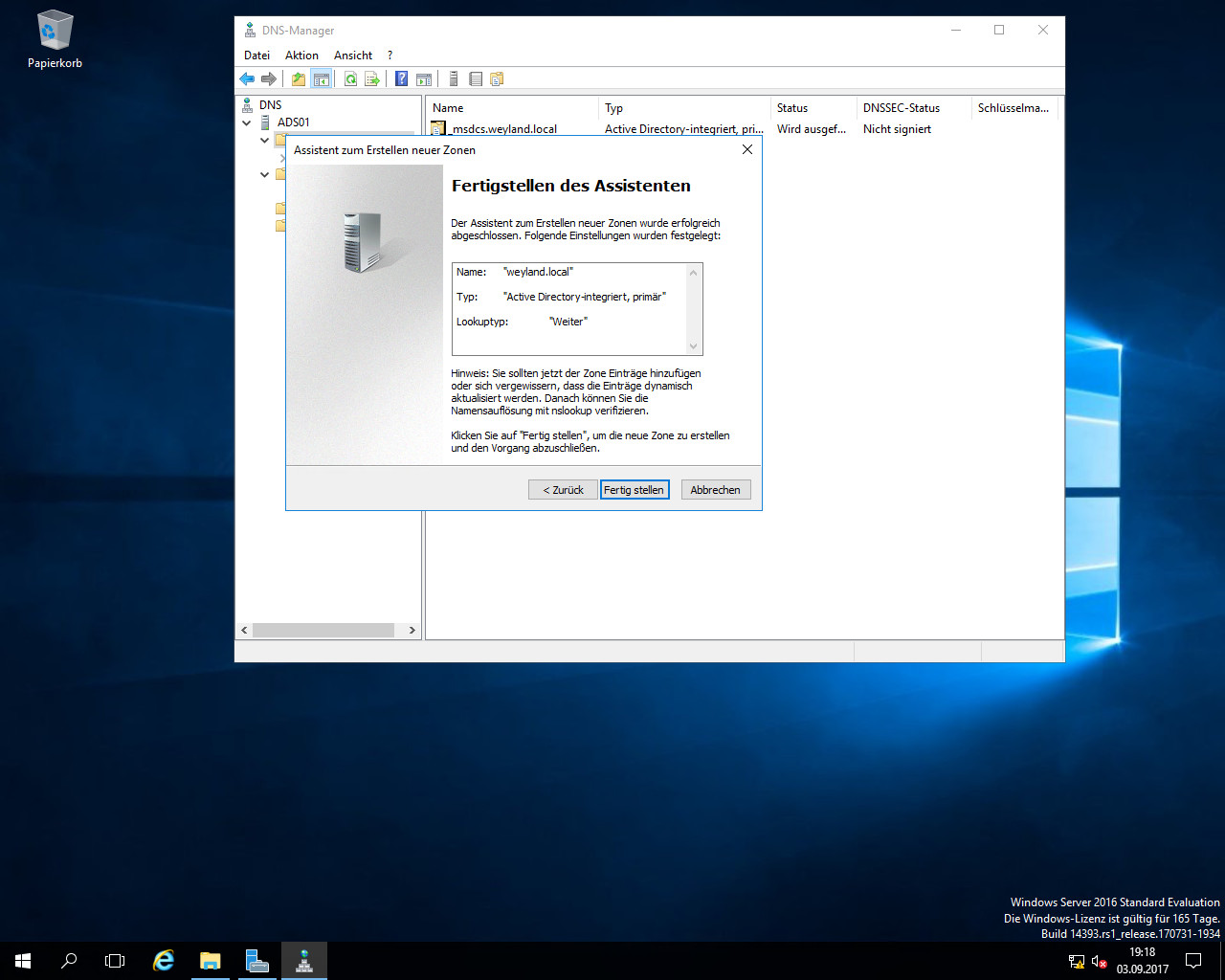1225x980 pixels.
Task: Open the Datei menu
Action: click(256, 56)
